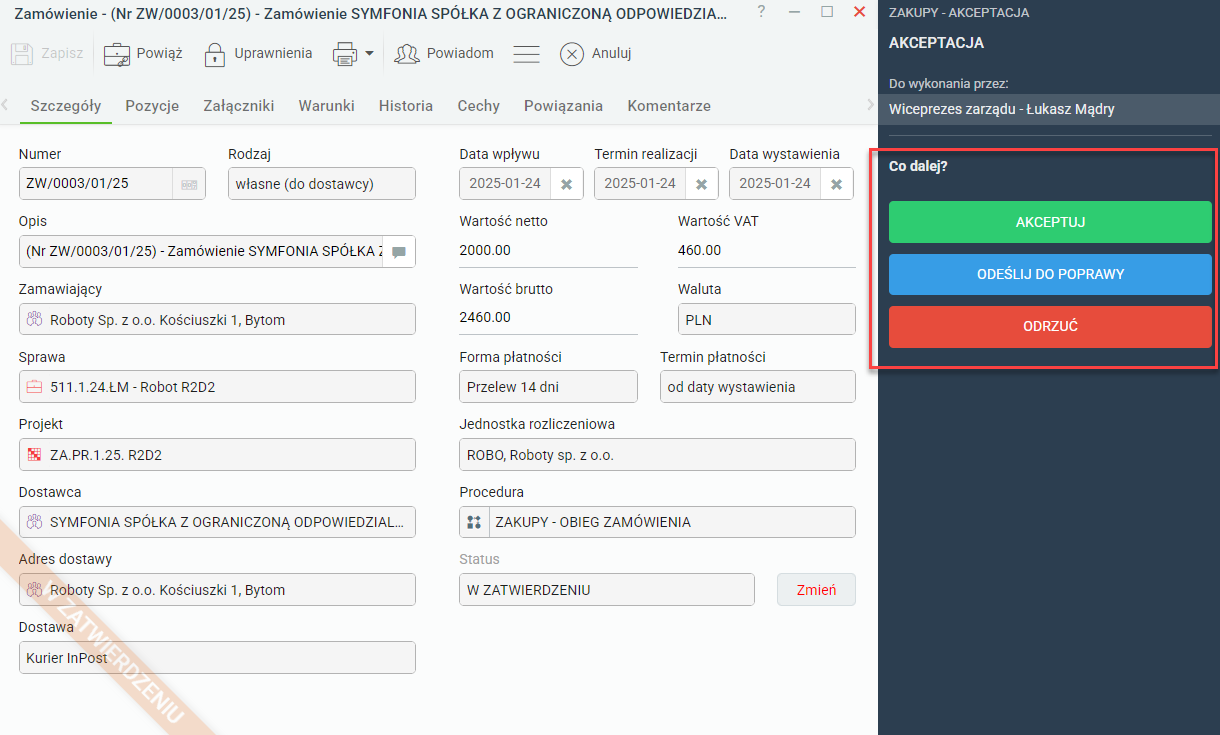
Task: Click Status W ZATWIERDZENIU field
Action: [x=607, y=590]
